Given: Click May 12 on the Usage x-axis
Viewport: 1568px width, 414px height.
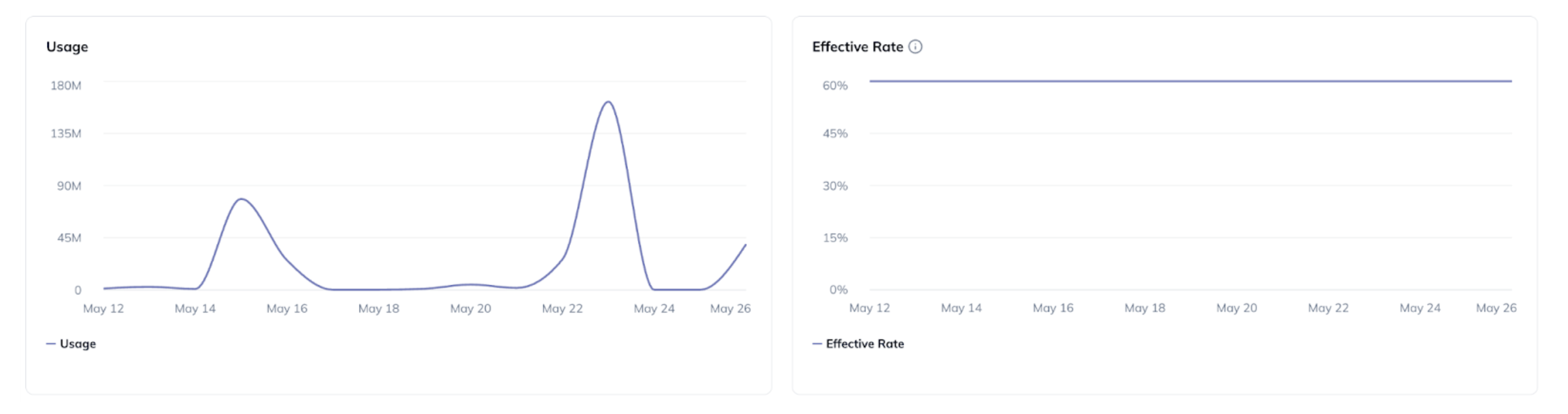Looking at the screenshot, I should tap(103, 309).
